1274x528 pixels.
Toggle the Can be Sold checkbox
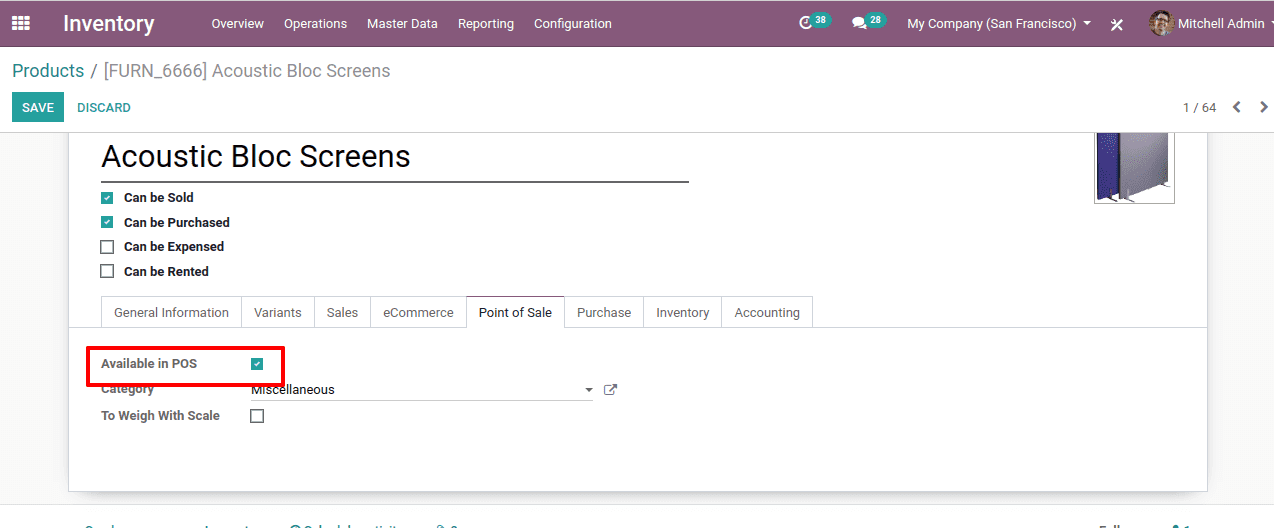coord(107,198)
